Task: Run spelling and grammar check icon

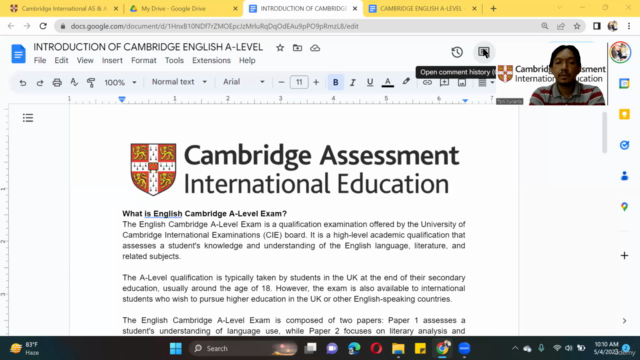Action: click(74, 82)
